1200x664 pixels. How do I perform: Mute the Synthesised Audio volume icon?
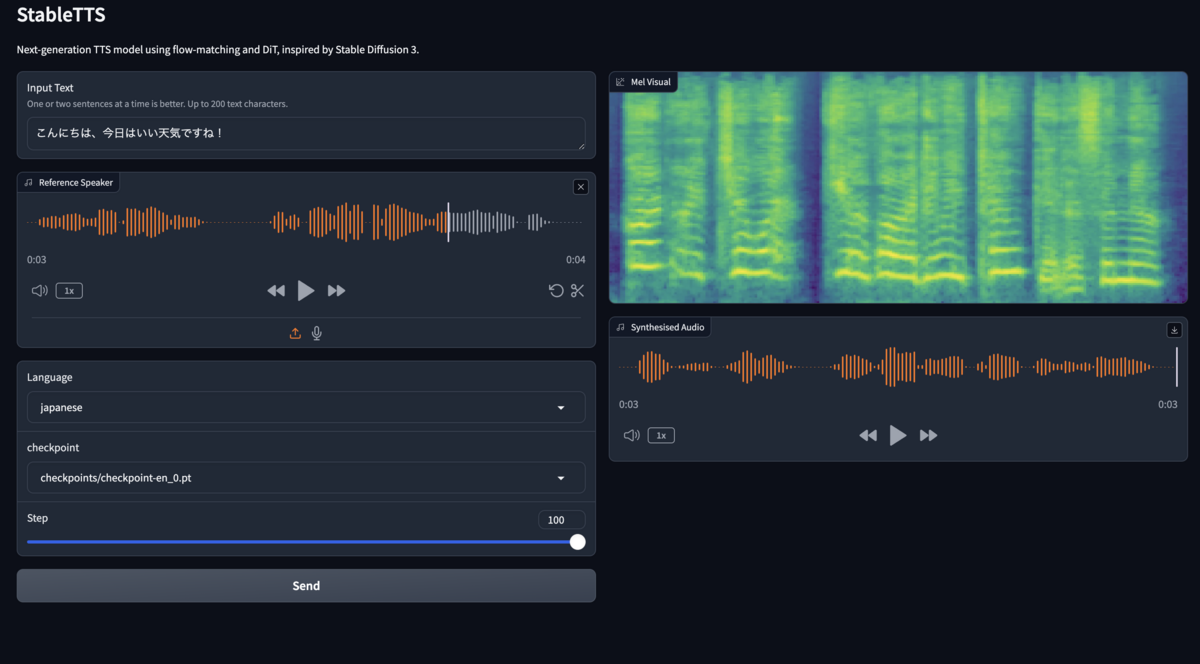coord(631,436)
